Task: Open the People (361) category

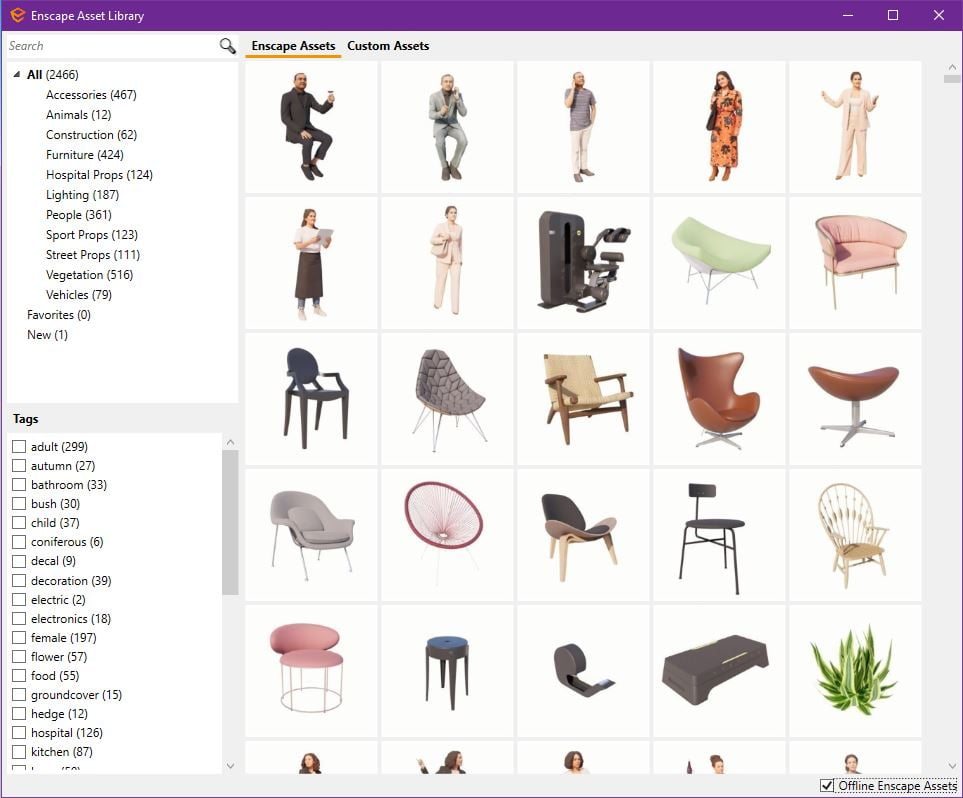Action: click(x=79, y=215)
